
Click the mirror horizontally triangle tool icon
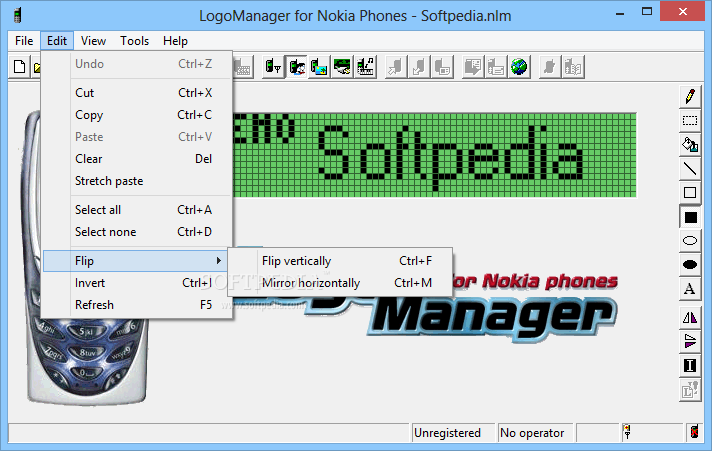point(690,317)
